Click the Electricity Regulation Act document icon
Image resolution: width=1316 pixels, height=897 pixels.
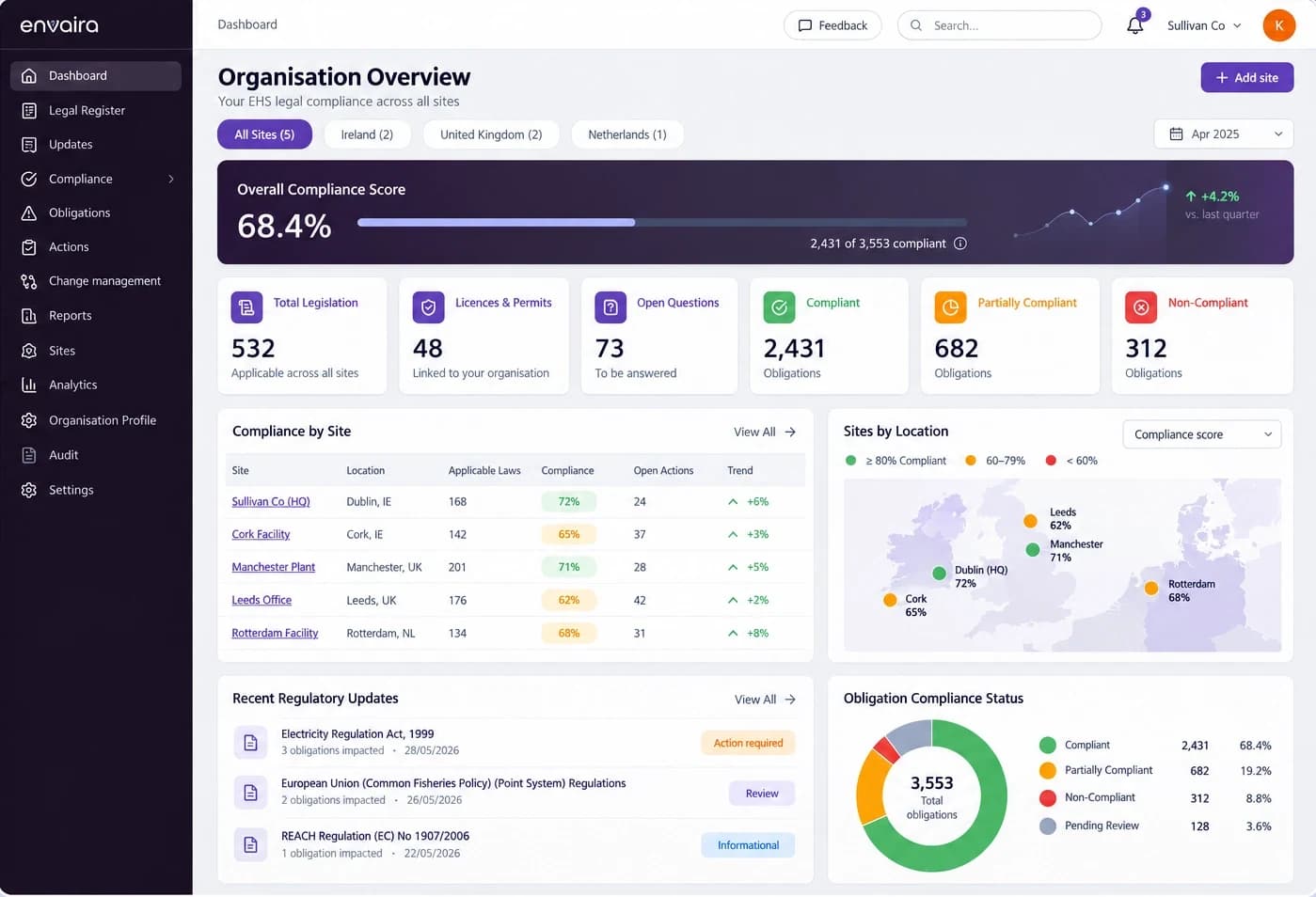(250, 743)
